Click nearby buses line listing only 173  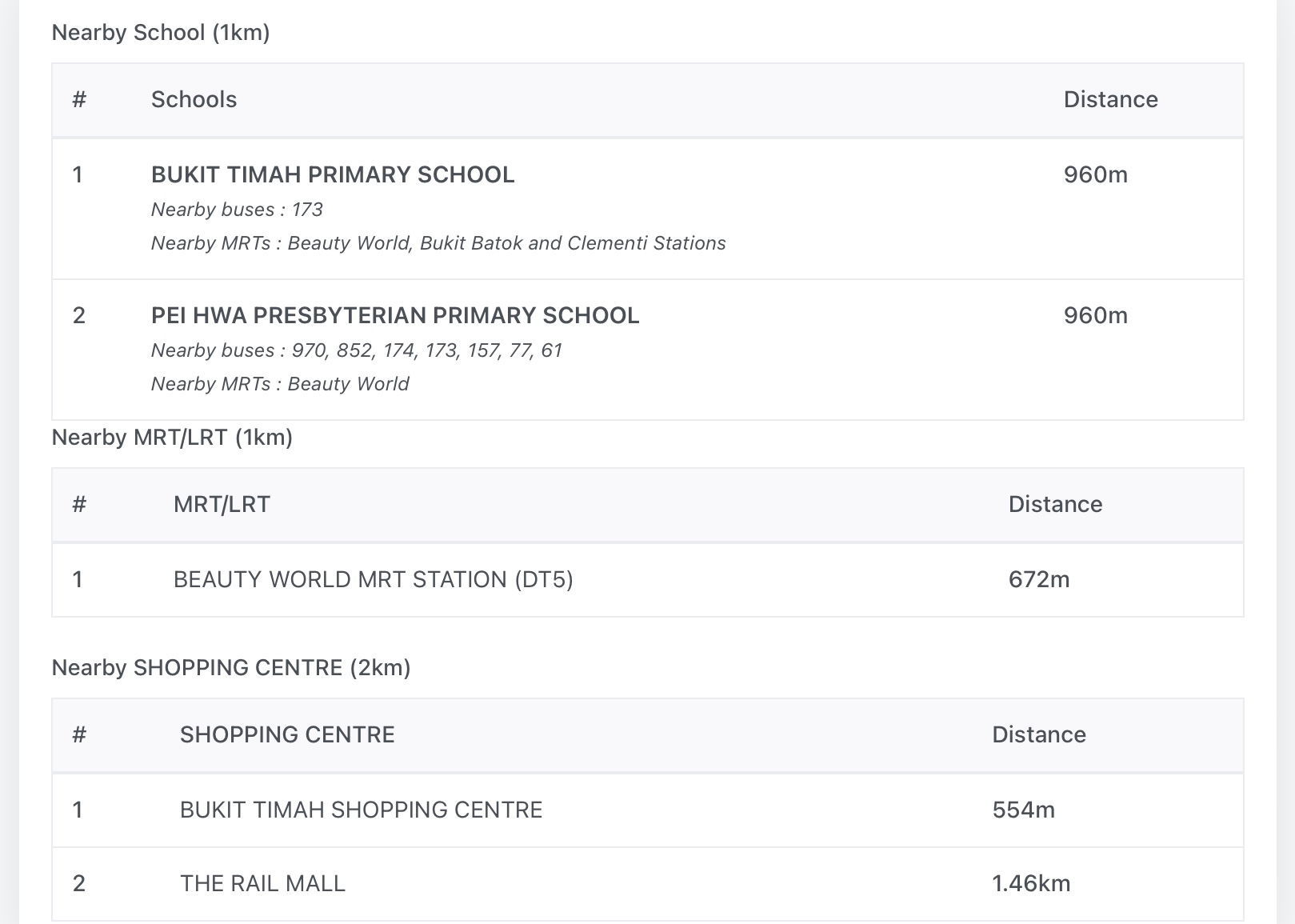pos(237,210)
